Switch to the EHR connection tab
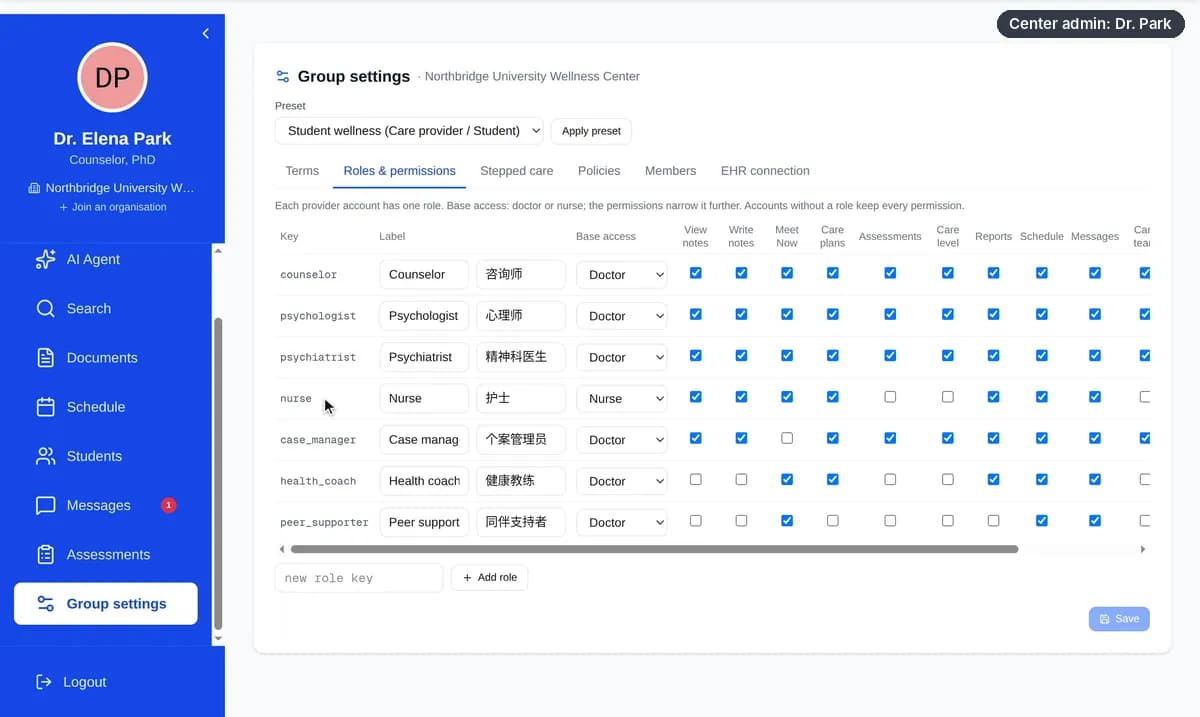The height and width of the screenshot is (717, 1200). coord(765,171)
